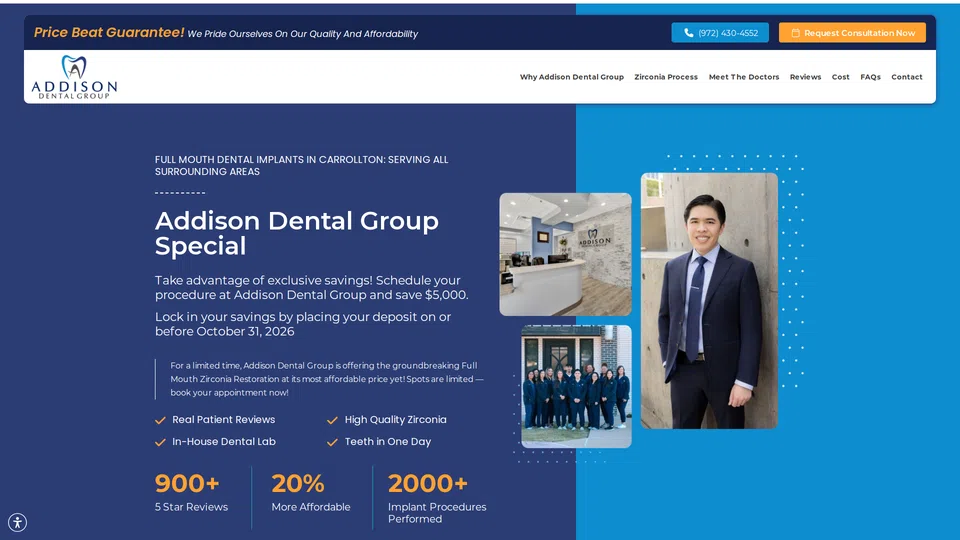The image size is (960, 540).
Task: Click the Addison Dental Group Special heading
Action: (x=297, y=233)
